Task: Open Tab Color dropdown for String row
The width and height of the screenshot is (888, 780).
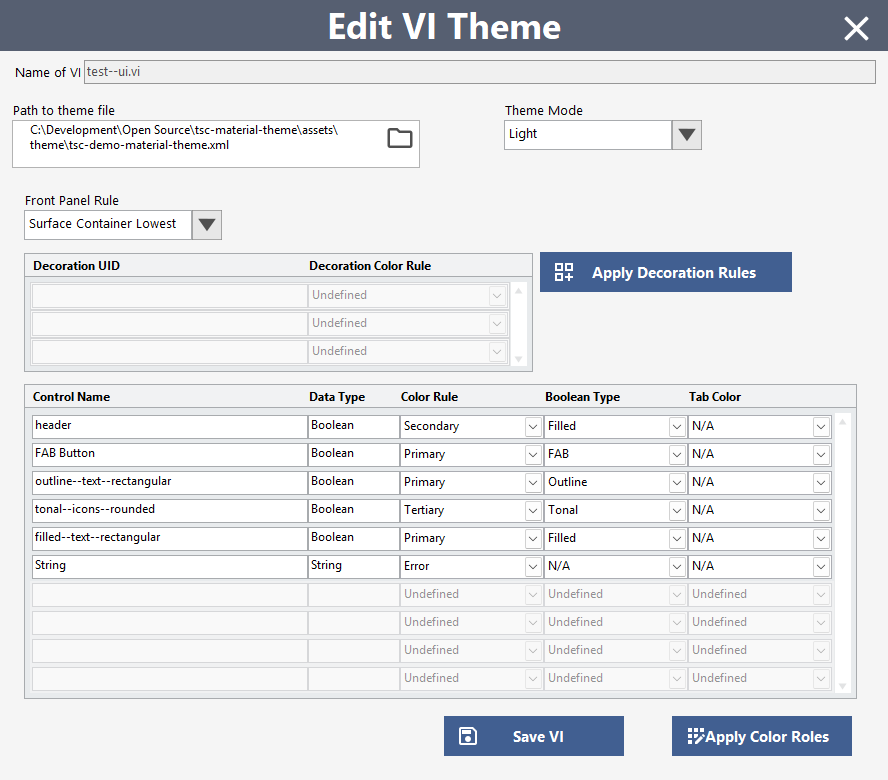Action: pos(821,566)
